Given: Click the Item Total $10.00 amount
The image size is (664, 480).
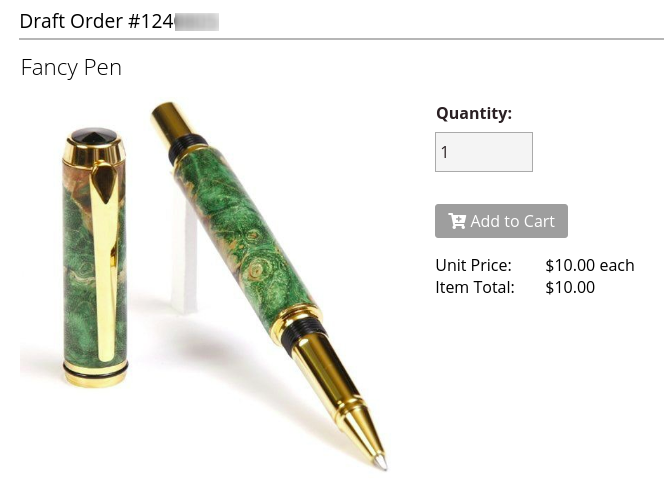Looking at the screenshot, I should pos(570,287).
